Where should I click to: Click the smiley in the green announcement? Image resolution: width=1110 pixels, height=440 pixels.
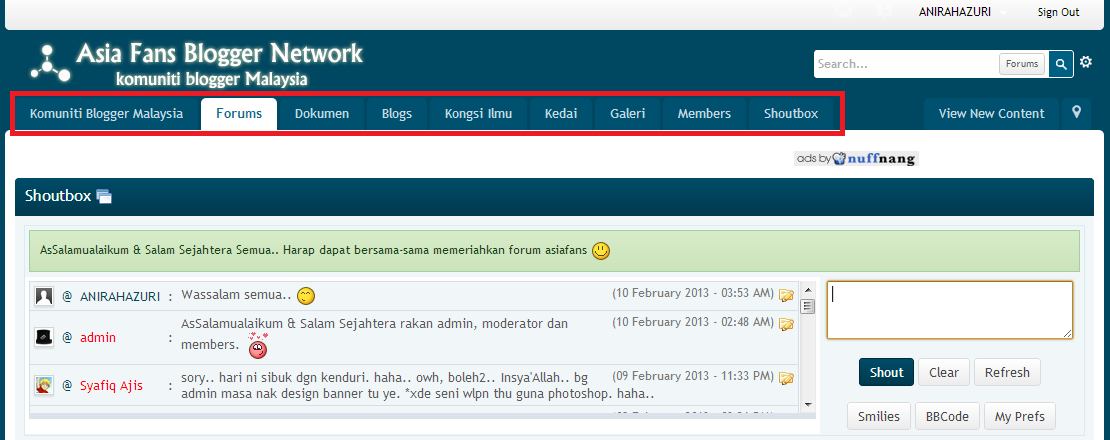coord(601,250)
